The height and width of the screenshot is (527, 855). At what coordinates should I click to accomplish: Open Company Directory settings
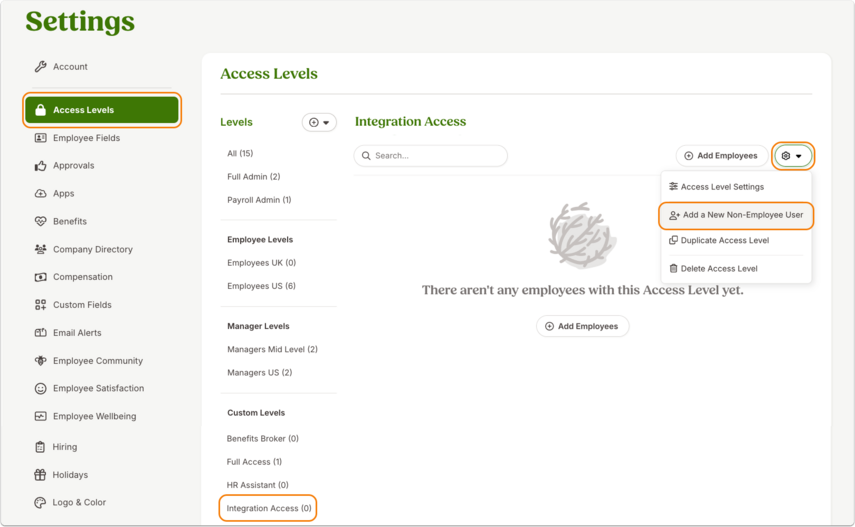[x=92, y=249]
